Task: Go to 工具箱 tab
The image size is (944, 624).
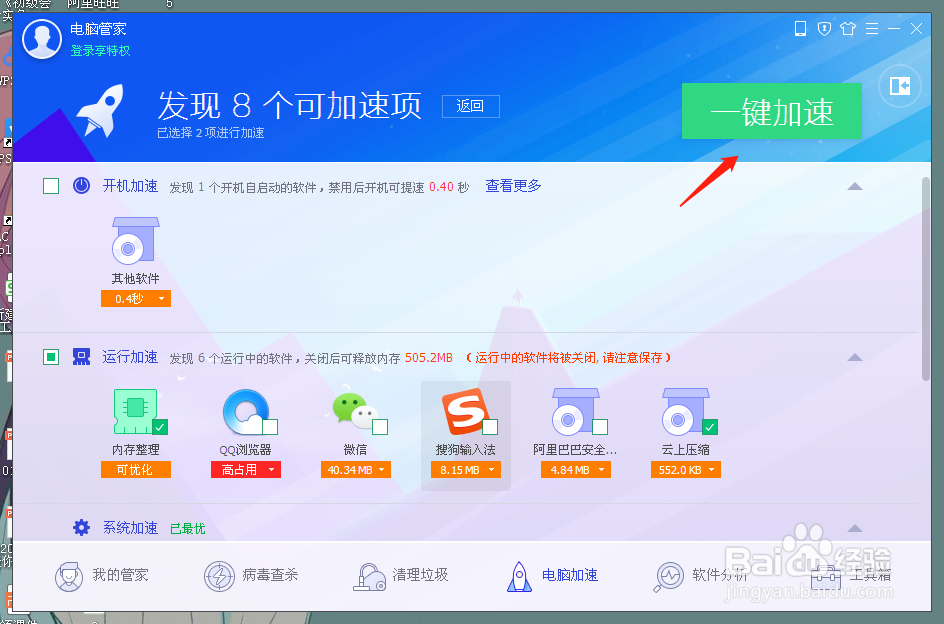Action: [x=851, y=576]
